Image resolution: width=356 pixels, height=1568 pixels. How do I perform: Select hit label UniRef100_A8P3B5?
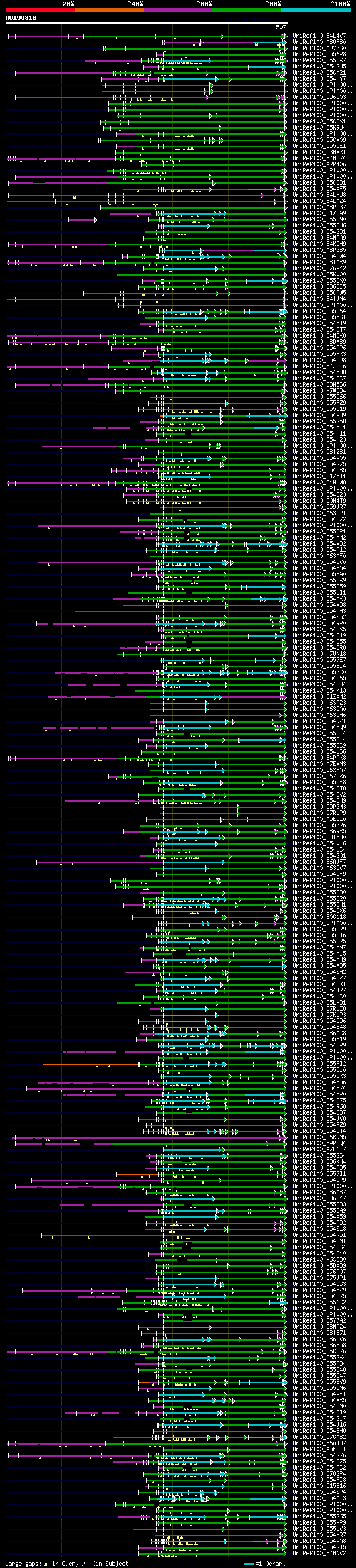[319, 250]
